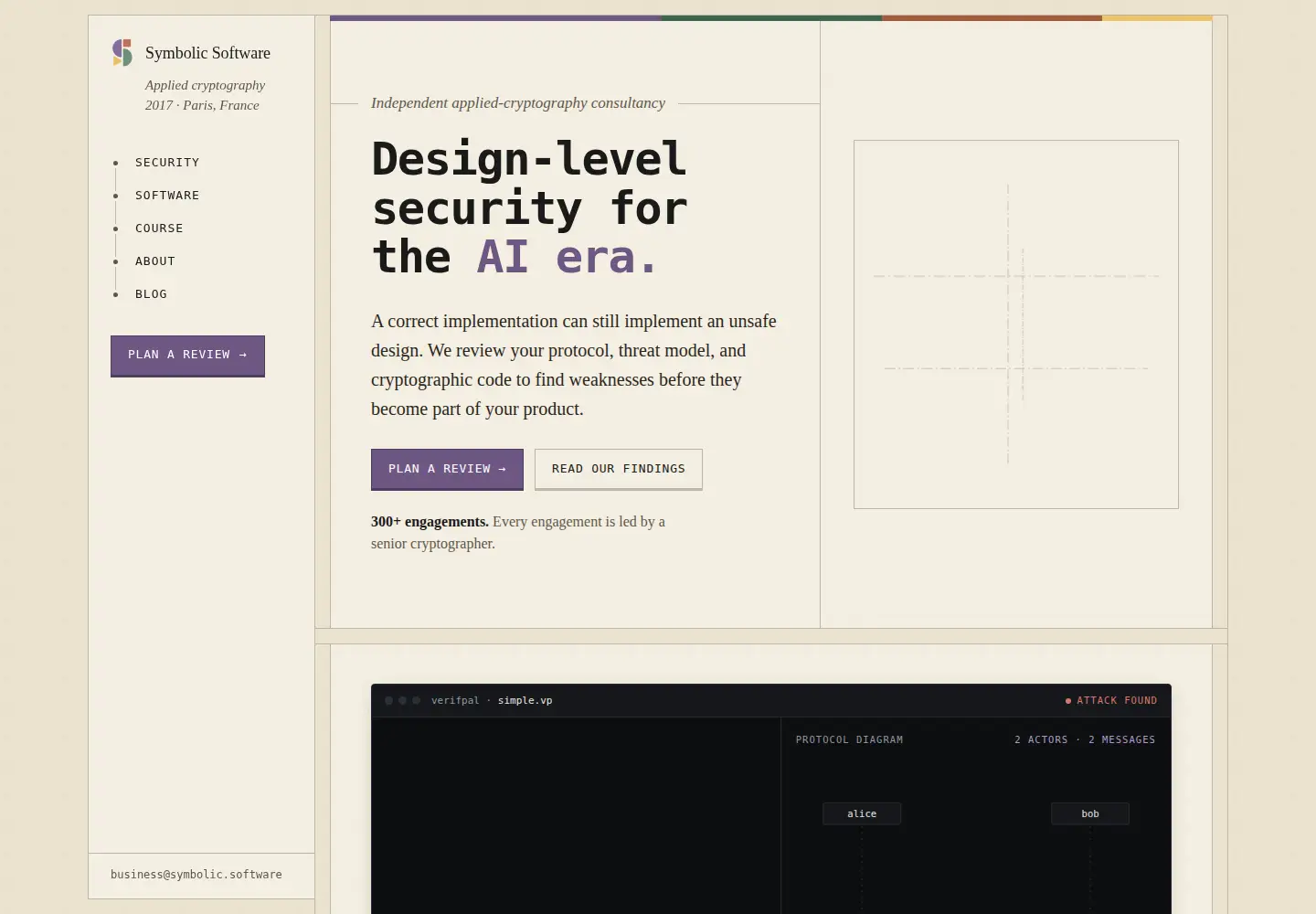The image size is (1316, 914).
Task: Click sidebar PLAN A REVIEW button
Action: [187, 356]
